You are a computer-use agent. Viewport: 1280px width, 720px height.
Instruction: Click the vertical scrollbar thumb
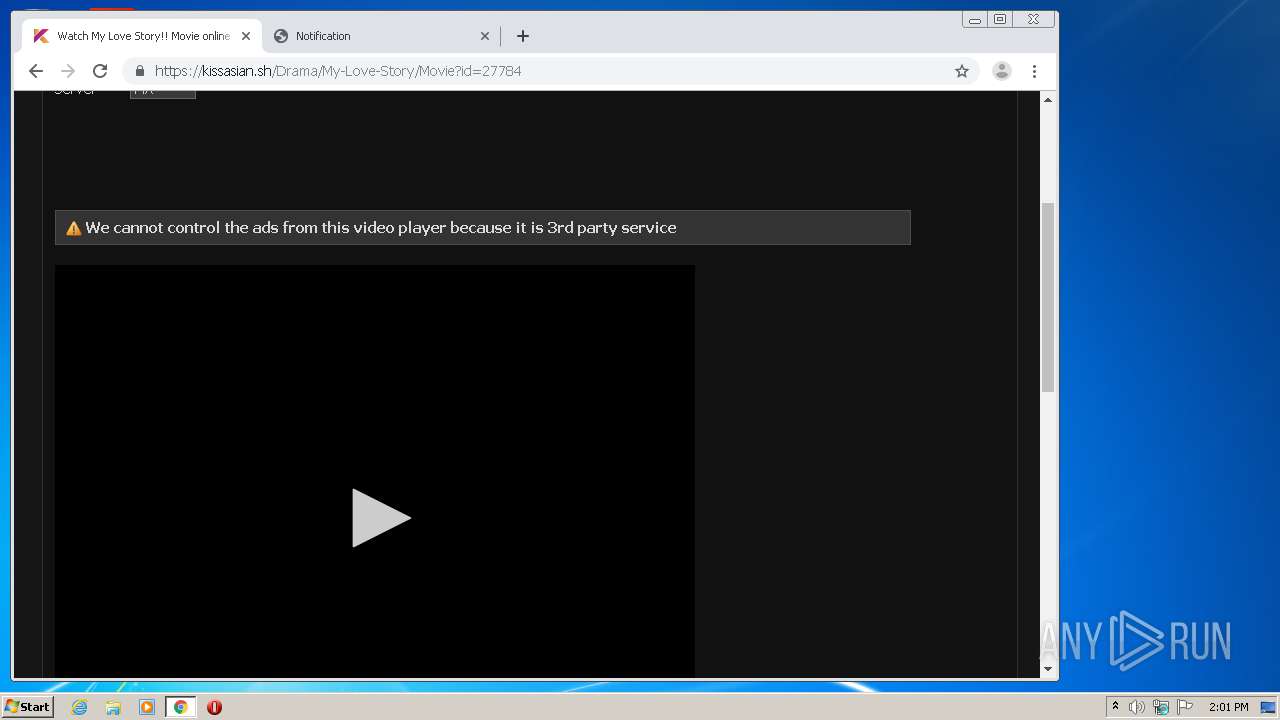1048,297
